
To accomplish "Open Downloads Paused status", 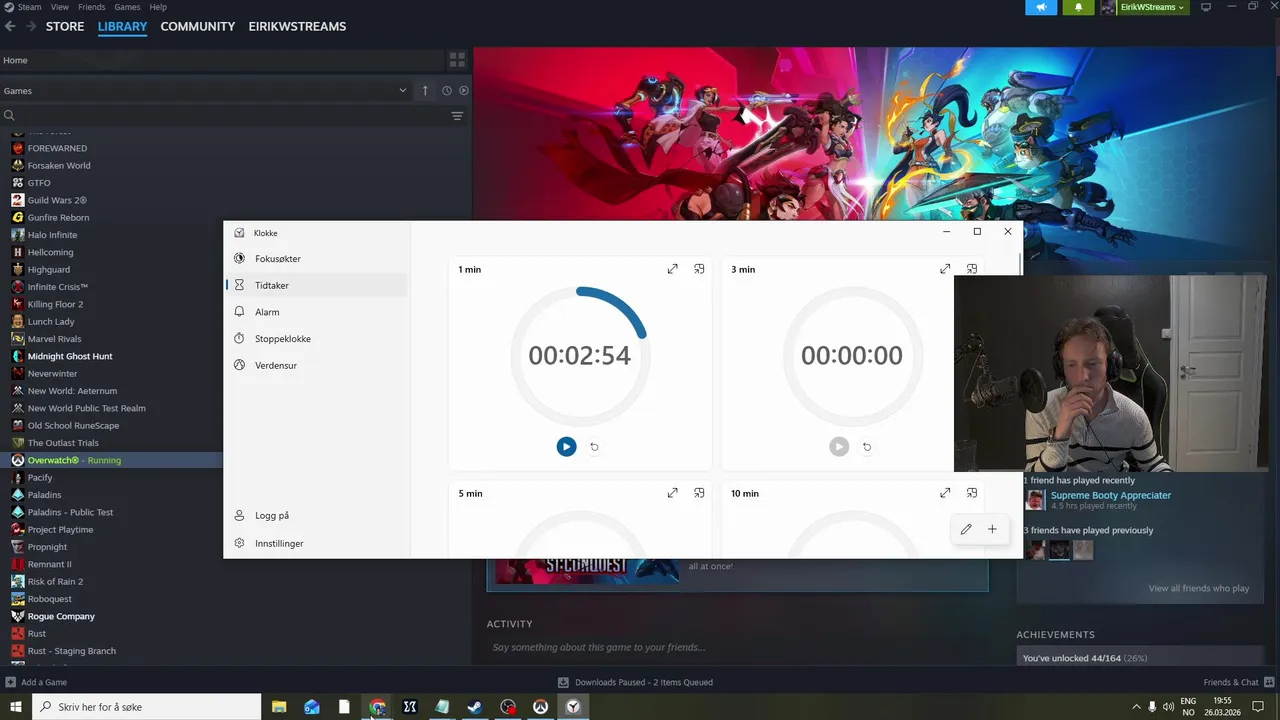I will [x=636, y=682].
